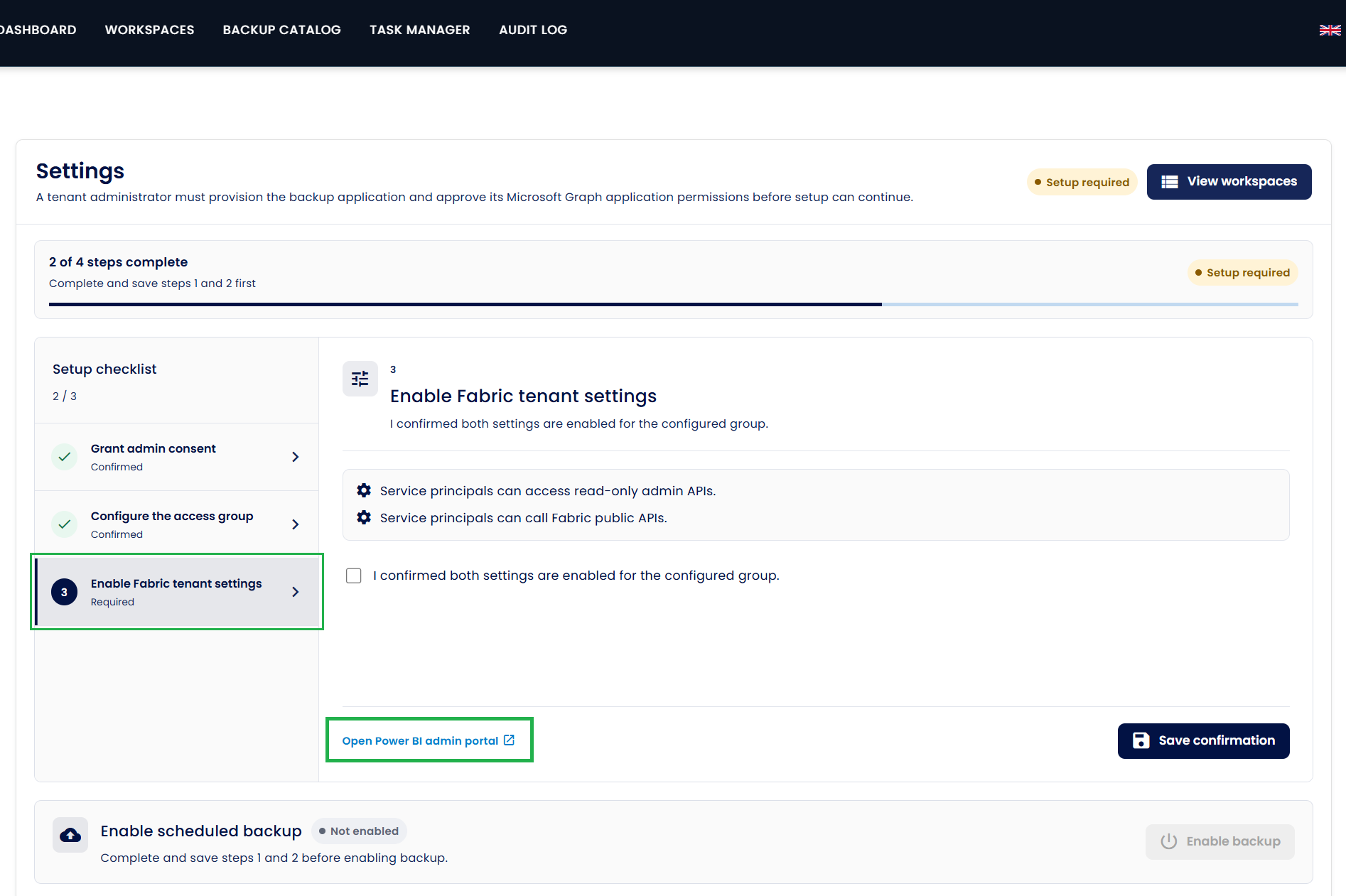Click the 'Enable scheduled backup' heading
The height and width of the screenshot is (896, 1346).
pos(201,831)
